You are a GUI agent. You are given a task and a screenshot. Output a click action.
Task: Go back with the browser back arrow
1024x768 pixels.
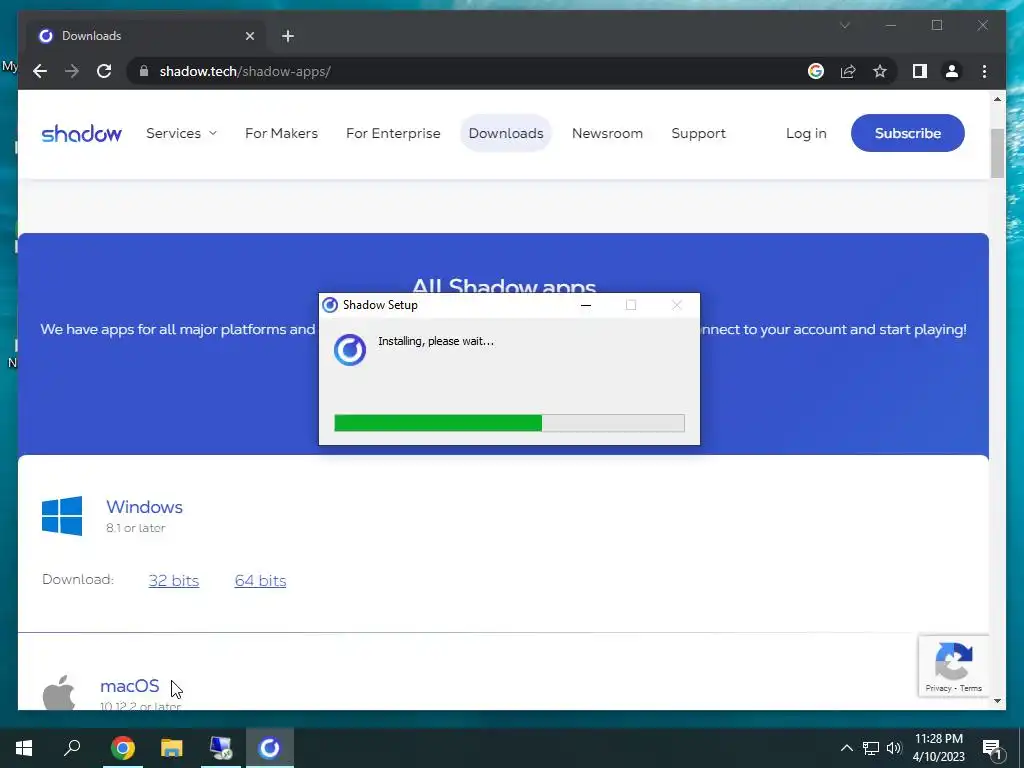(40, 71)
